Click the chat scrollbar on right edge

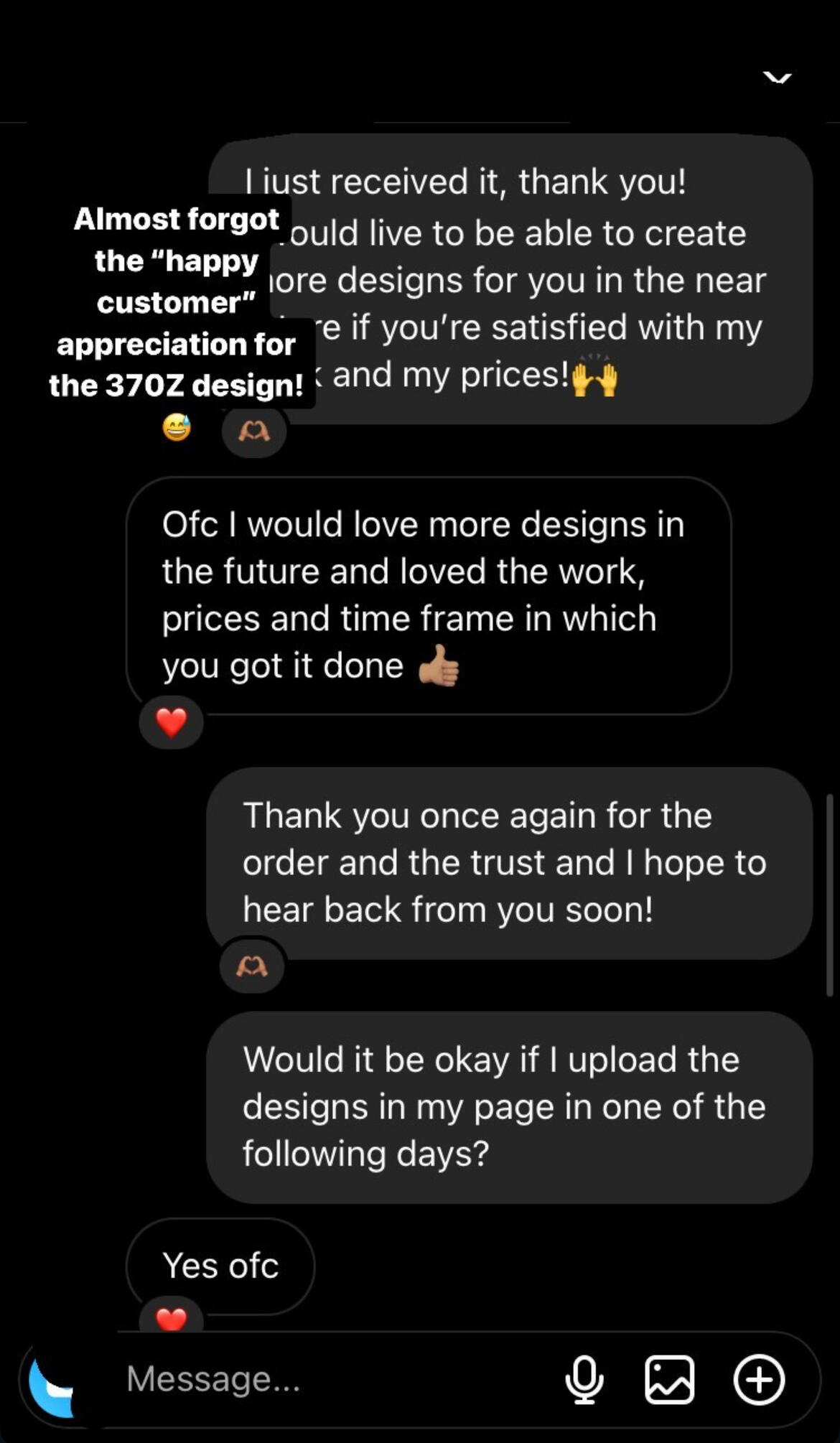[x=829, y=894]
